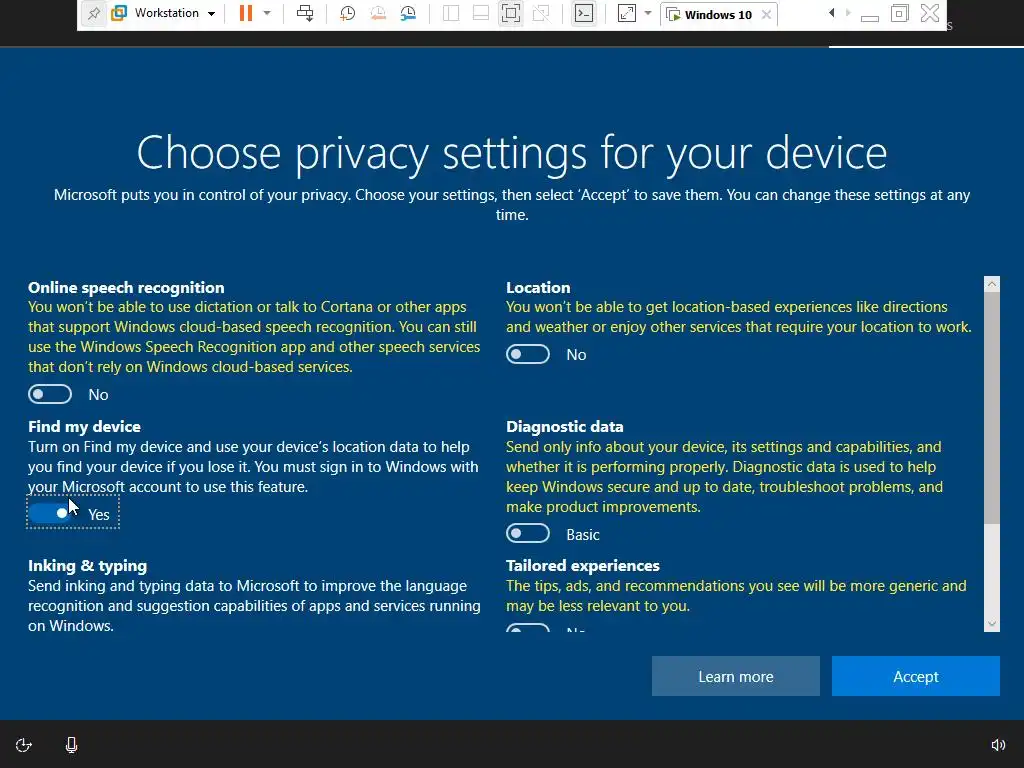Enter full screen mode icon
The height and width of the screenshot is (768, 1024).
coord(511,13)
